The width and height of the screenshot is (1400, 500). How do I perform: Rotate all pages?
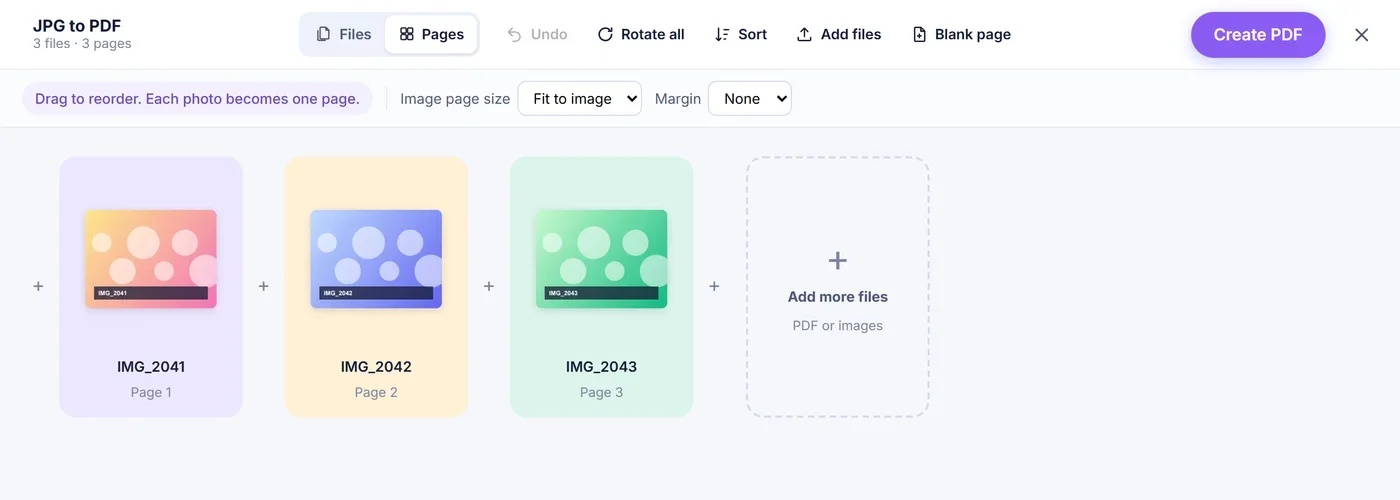pyautogui.click(x=641, y=34)
